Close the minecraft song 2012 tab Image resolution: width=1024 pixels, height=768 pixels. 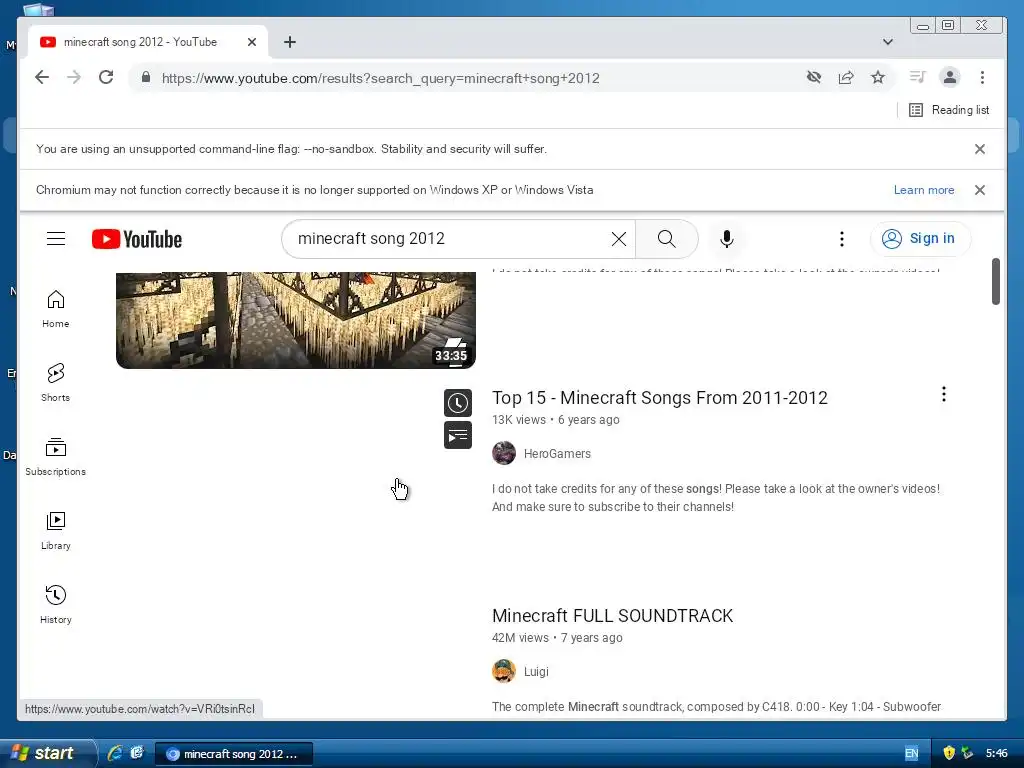252,42
